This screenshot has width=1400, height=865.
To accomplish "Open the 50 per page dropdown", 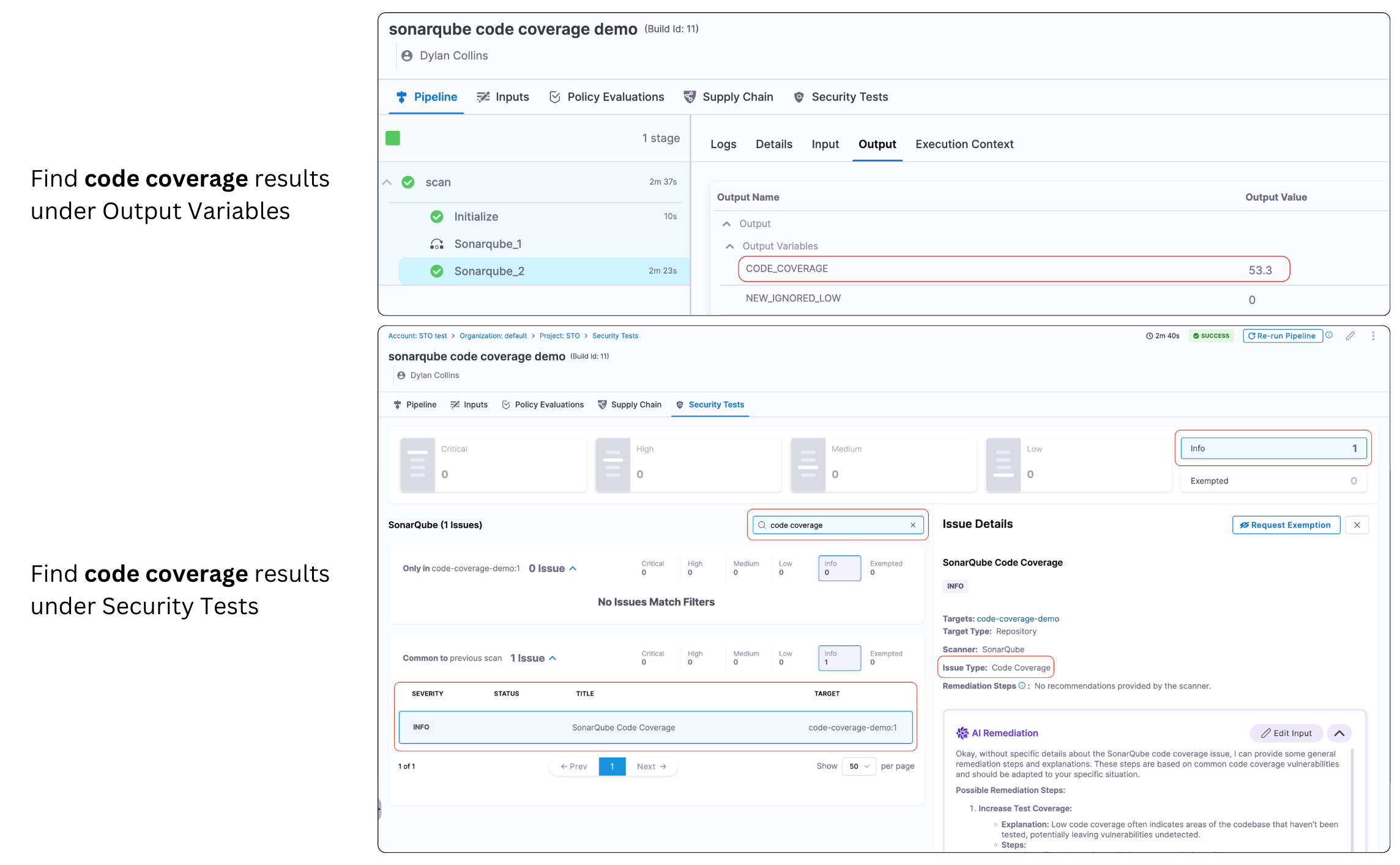I will tap(858, 766).
